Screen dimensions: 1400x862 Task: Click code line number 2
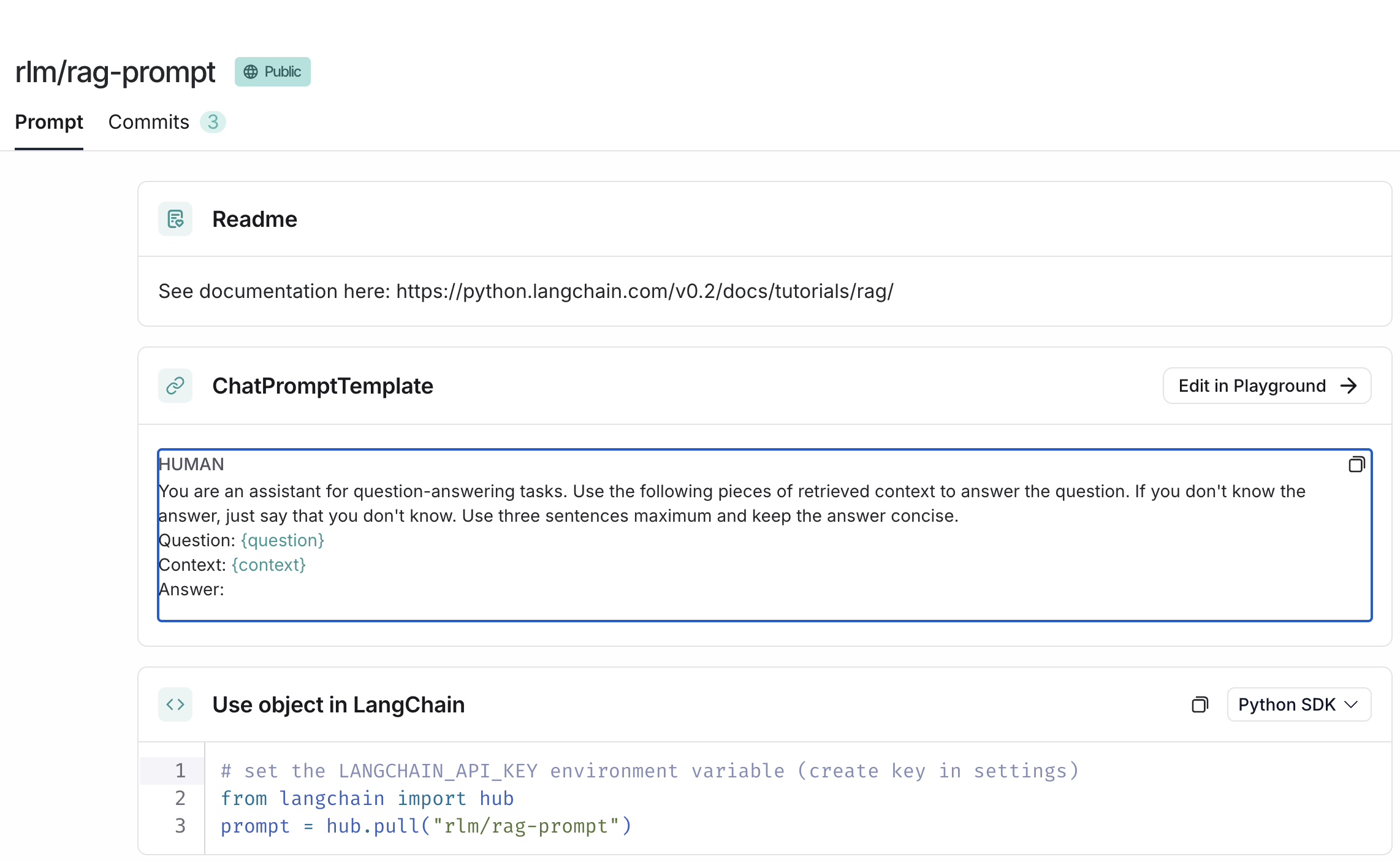[180, 798]
